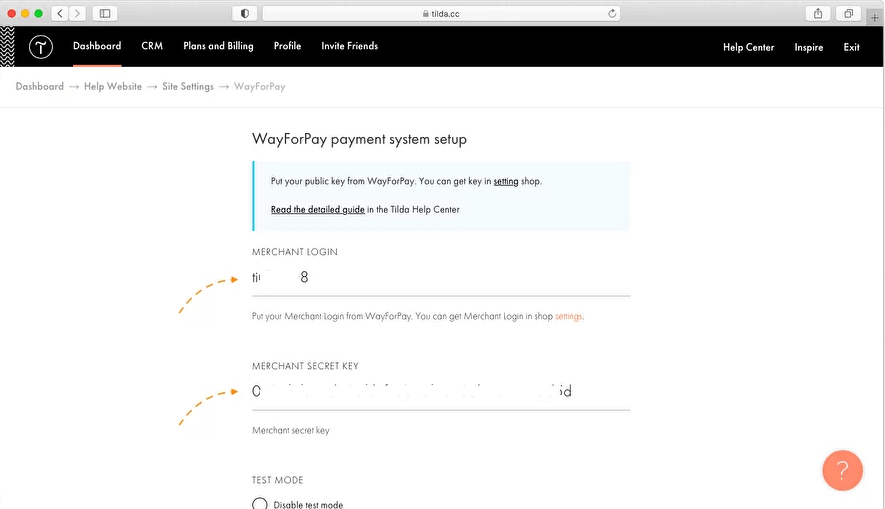Go forward with Safari's forward arrow

point(77,14)
